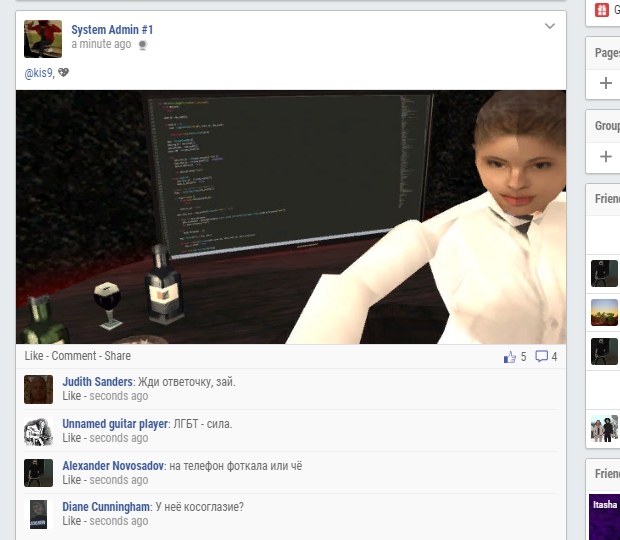
Task: Open Judith Sanders' avatar in comments
Action: pyautogui.click(x=38, y=389)
